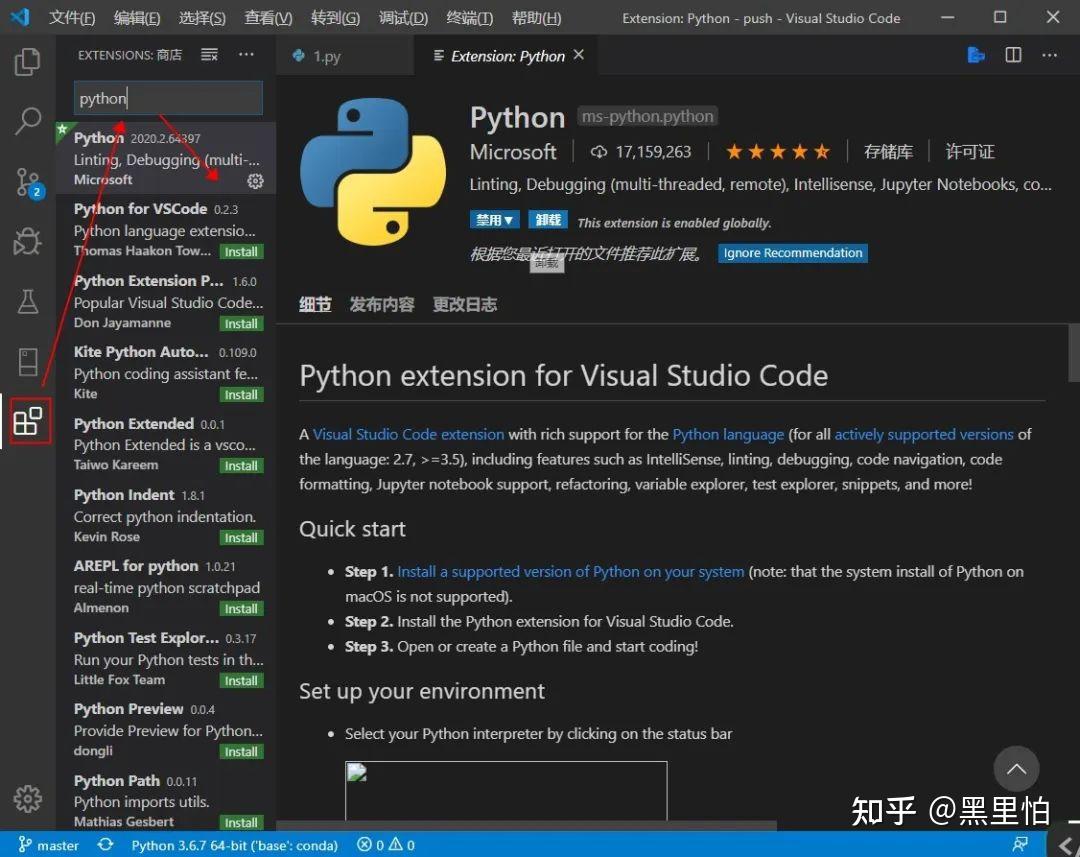The height and width of the screenshot is (857, 1080).
Task: Open the 选择(S) menu
Action: pos(202,17)
